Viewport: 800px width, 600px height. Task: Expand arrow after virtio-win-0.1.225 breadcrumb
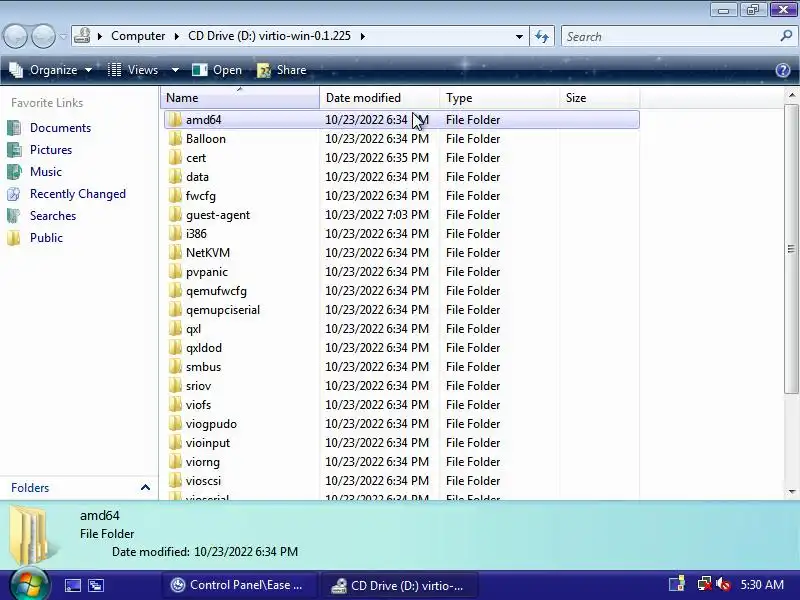click(363, 36)
